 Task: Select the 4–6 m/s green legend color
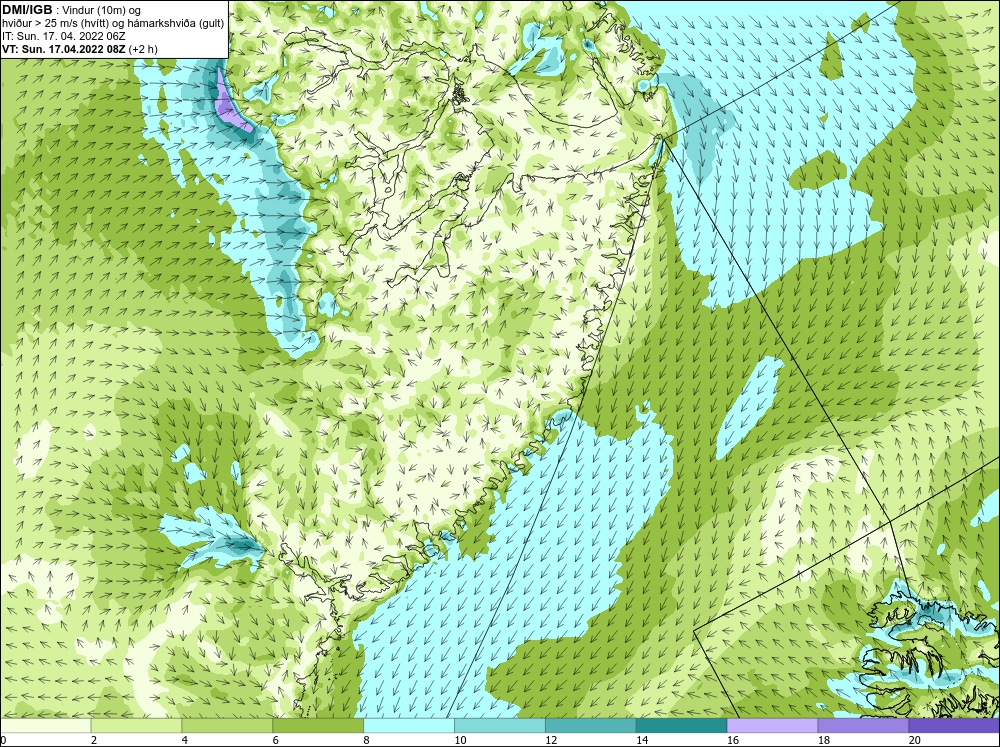pos(227,725)
